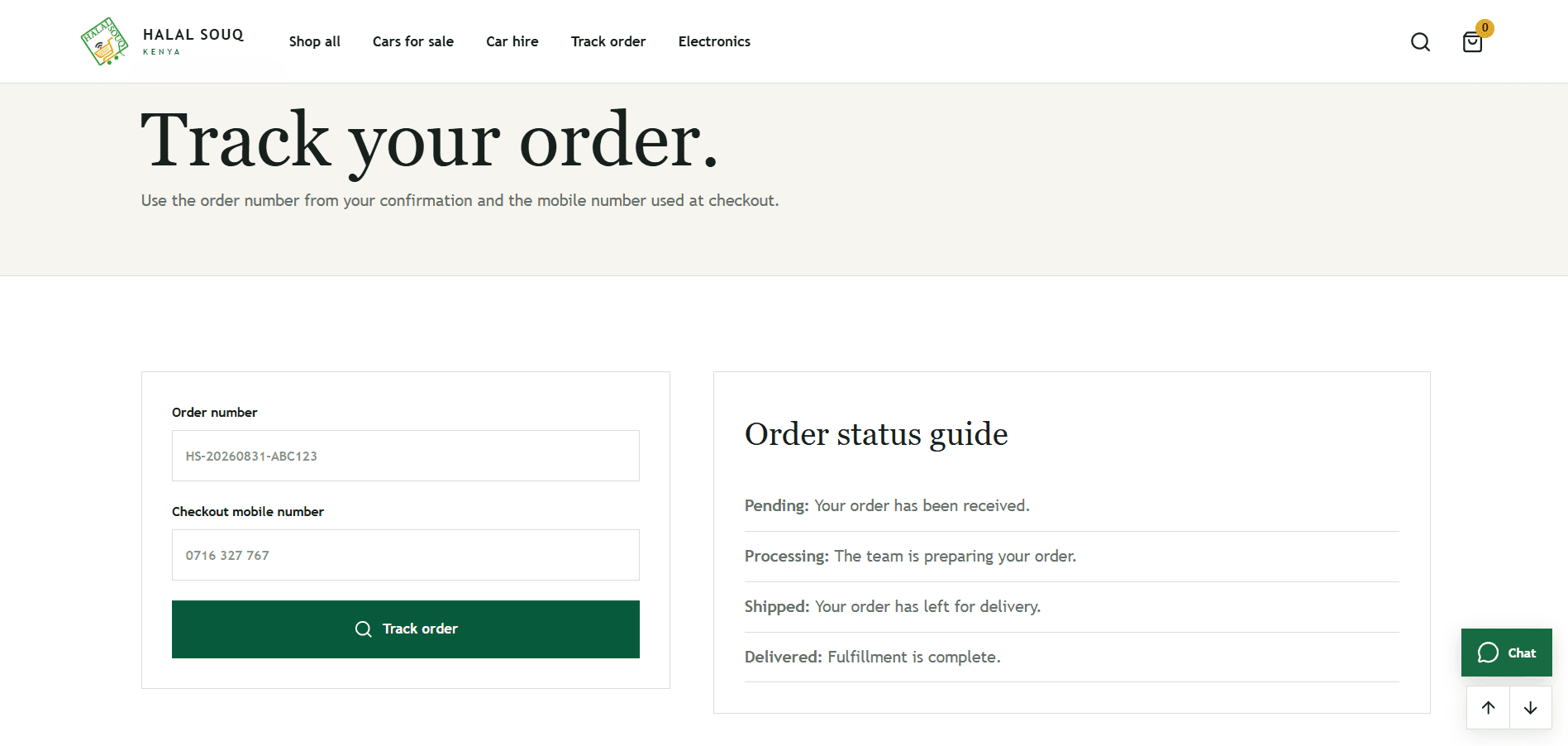Open Car hire menu item
1568x746 pixels.
pyautogui.click(x=512, y=41)
